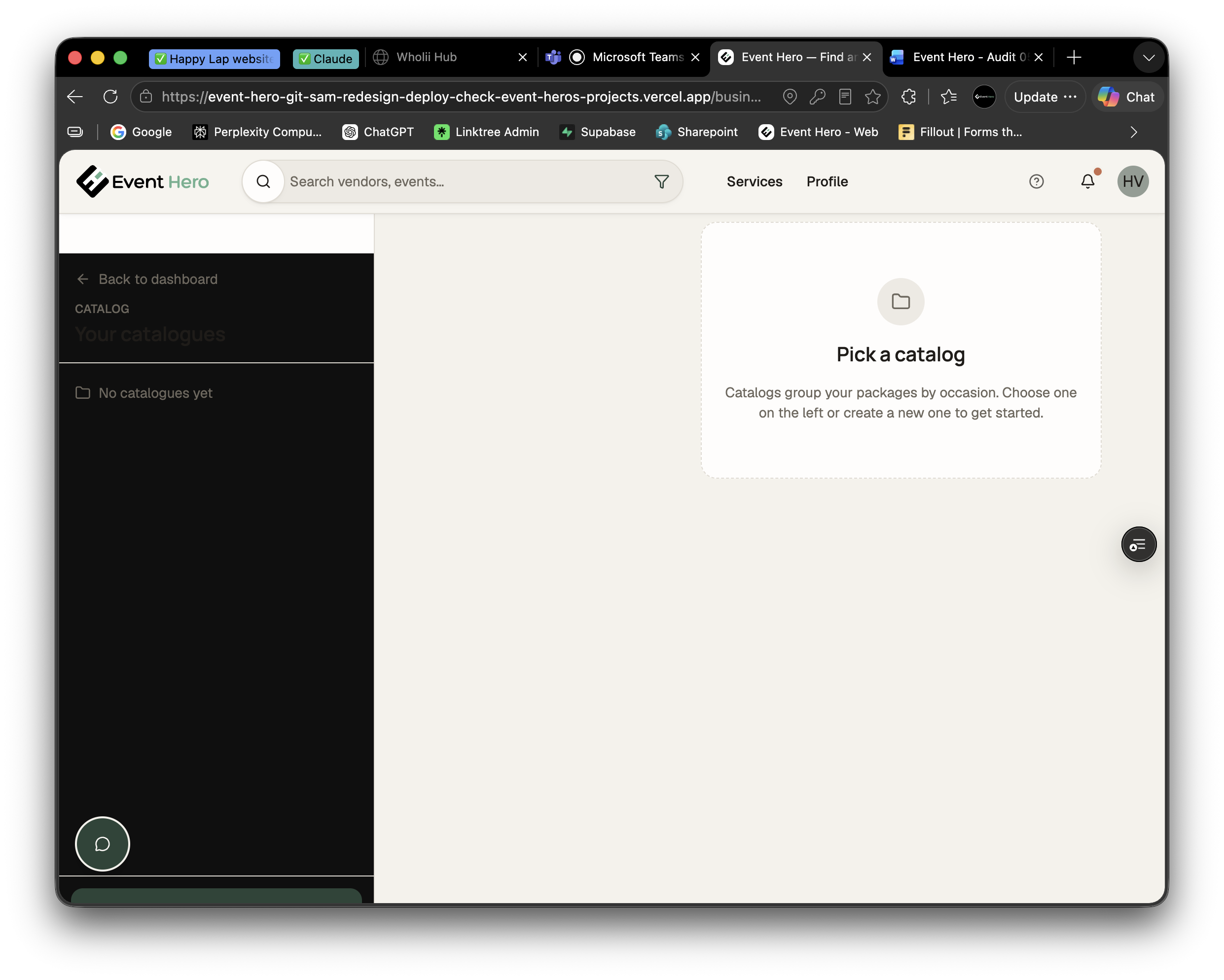Close the Wholii Hub tab
Viewport: 1224px width, 980px height.
tap(523, 57)
